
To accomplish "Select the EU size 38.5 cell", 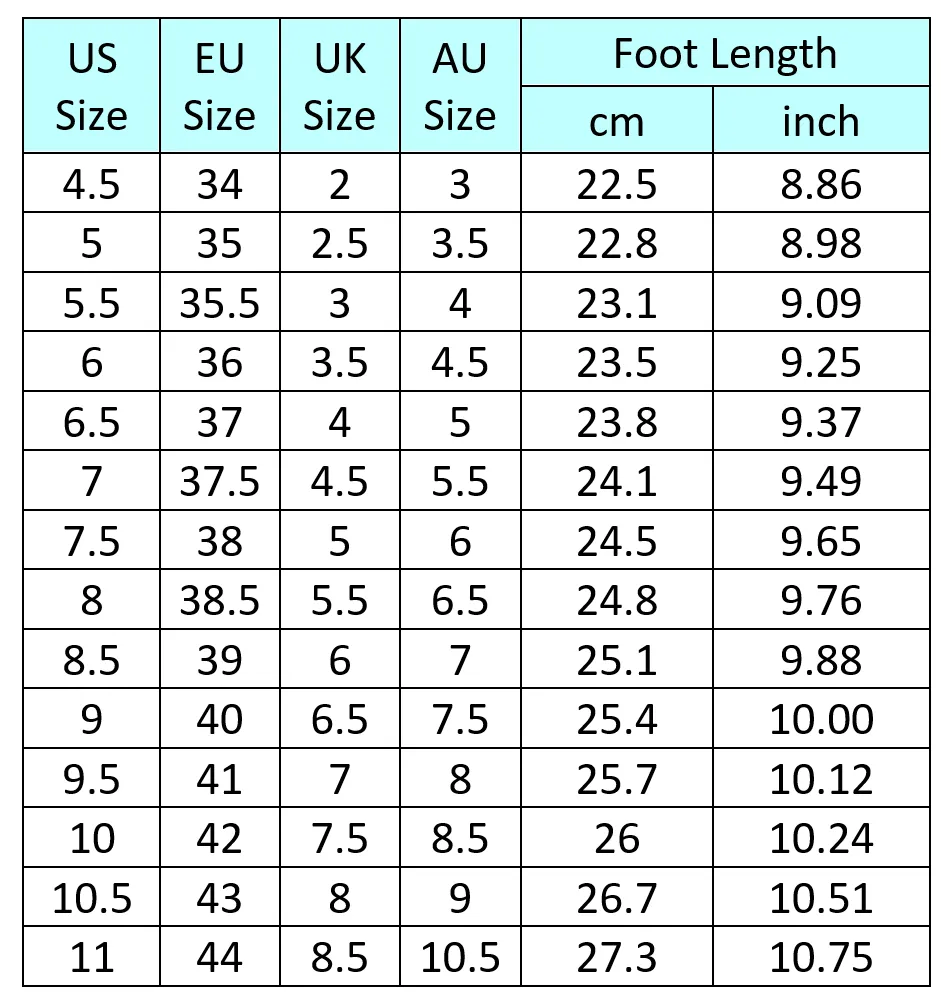I will (219, 599).
